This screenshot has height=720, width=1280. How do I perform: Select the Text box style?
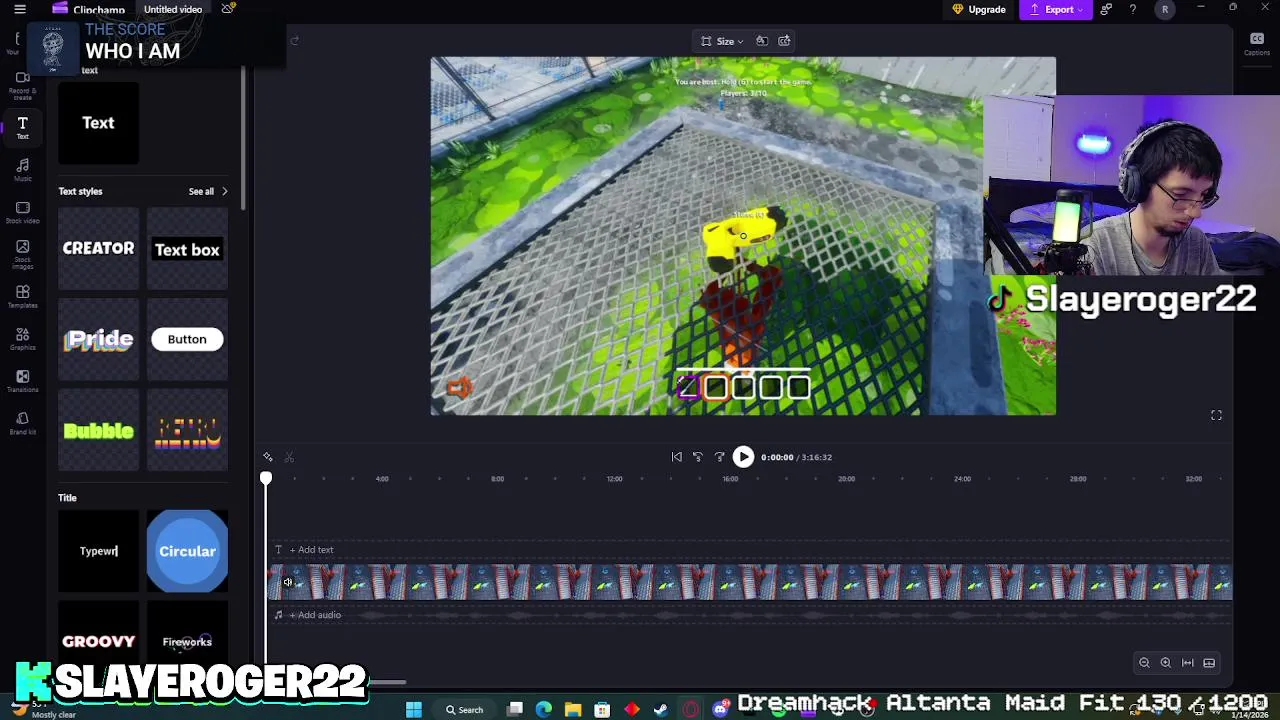click(x=187, y=249)
